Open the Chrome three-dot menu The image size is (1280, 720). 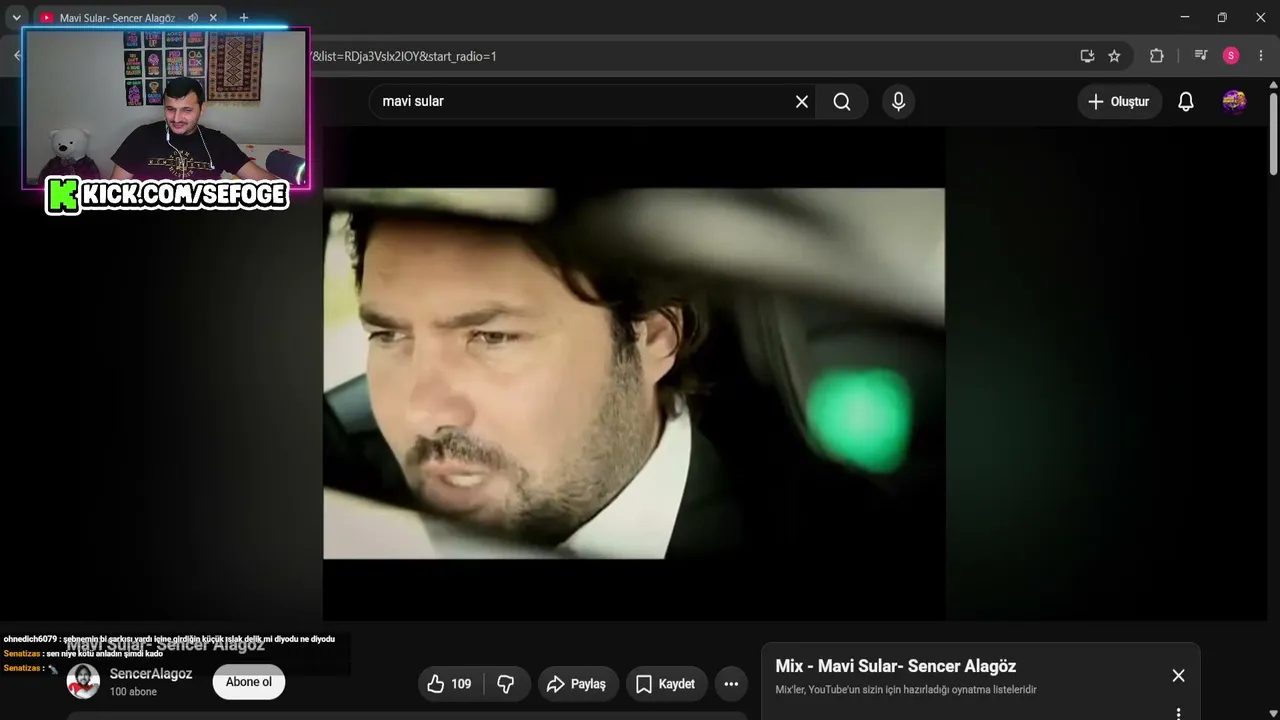(1261, 56)
